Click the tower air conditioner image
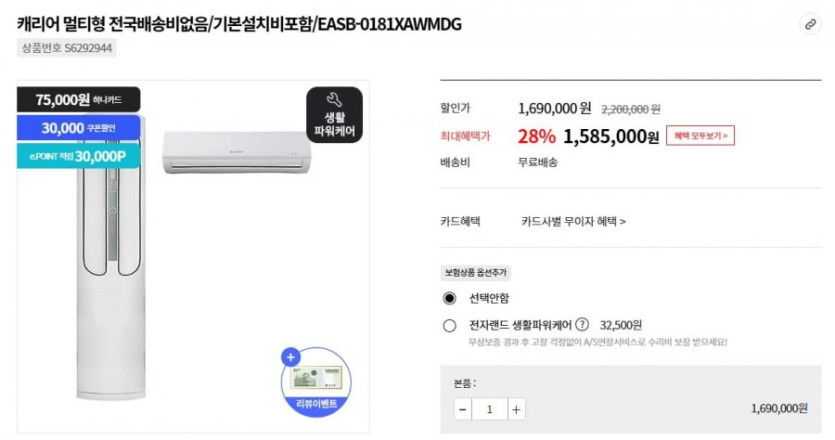The width and height of the screenshot is (835, 440). click(x=107, y=260)
